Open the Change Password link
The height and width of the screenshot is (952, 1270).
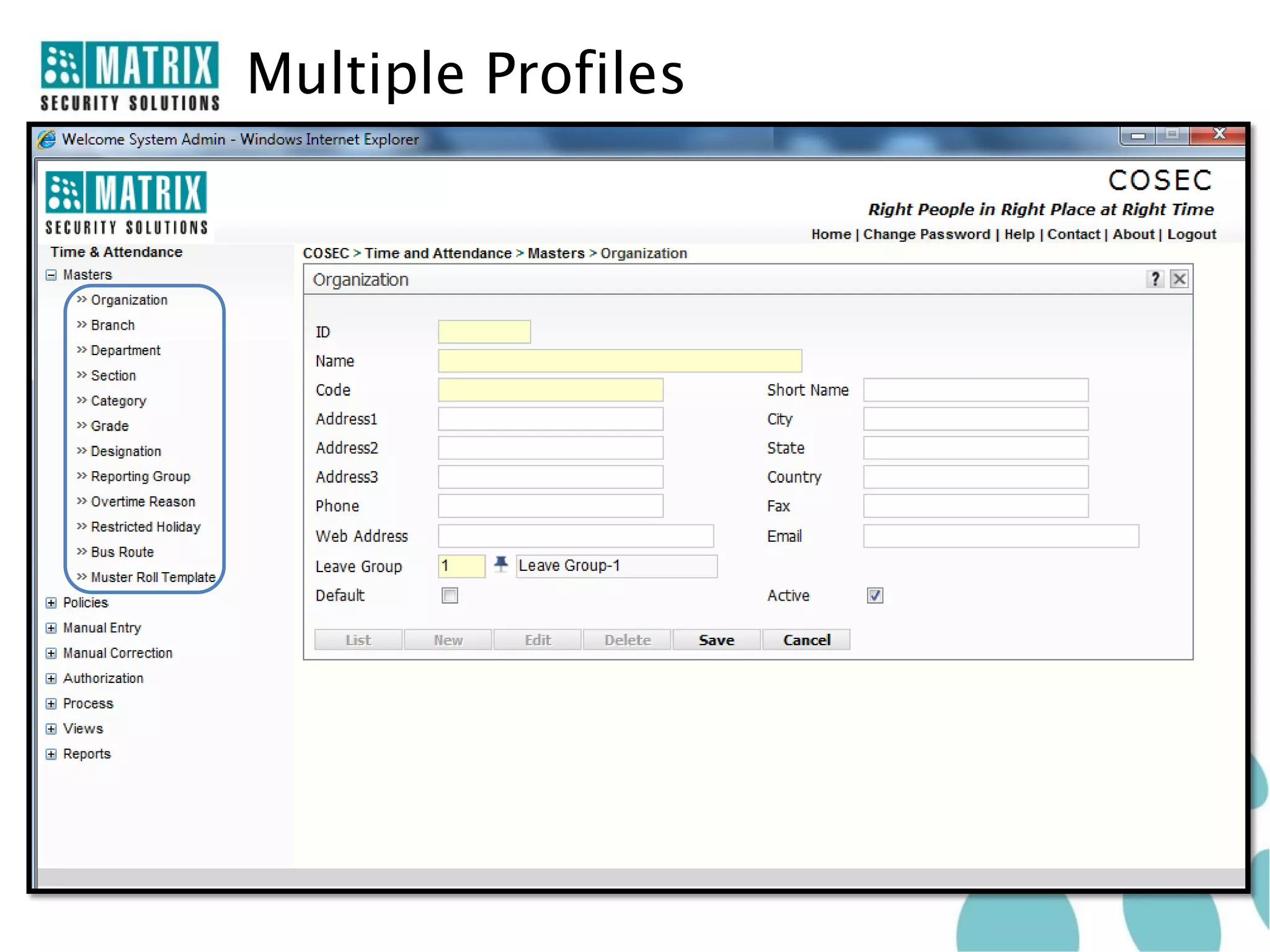(926, 234)
